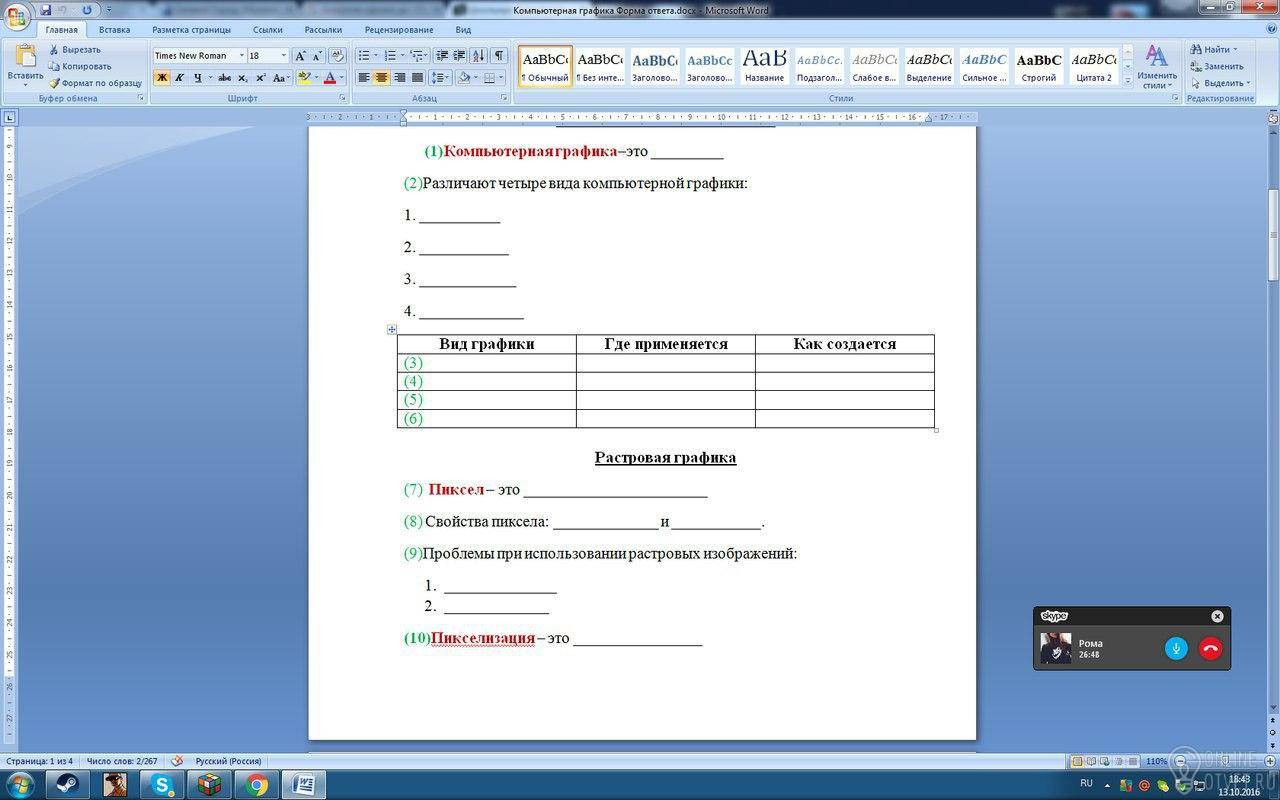Toggle bold formatting (Ж)
1280x800 pixels.
click(161, 77)
